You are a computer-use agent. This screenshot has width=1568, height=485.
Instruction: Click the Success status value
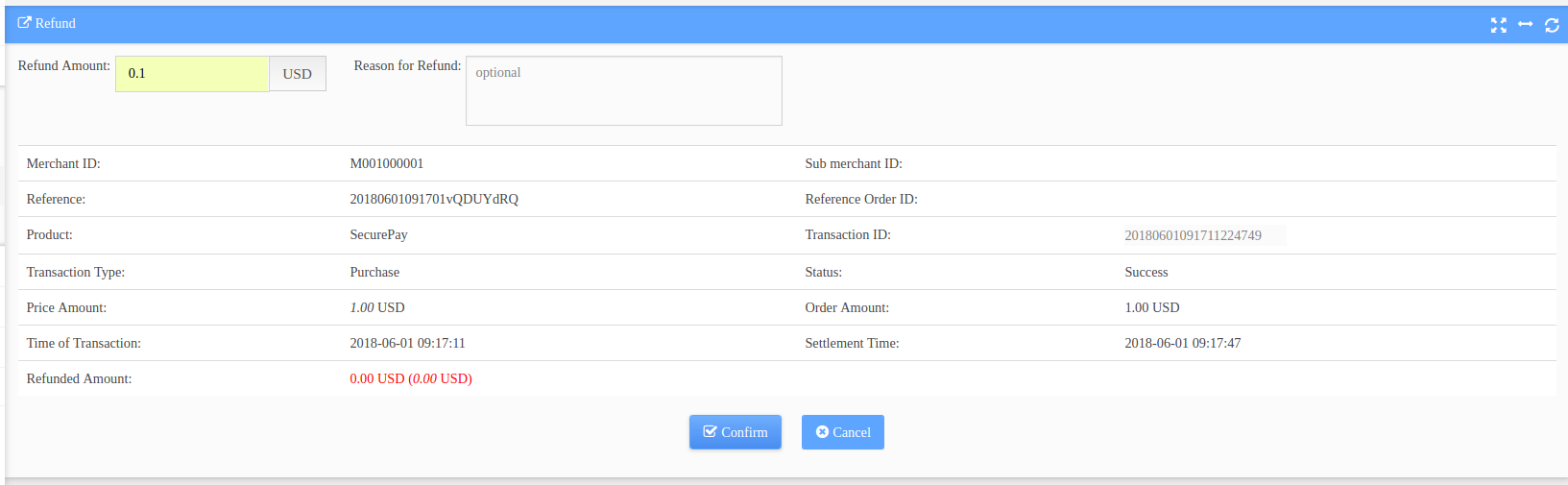click(1146, 272)
